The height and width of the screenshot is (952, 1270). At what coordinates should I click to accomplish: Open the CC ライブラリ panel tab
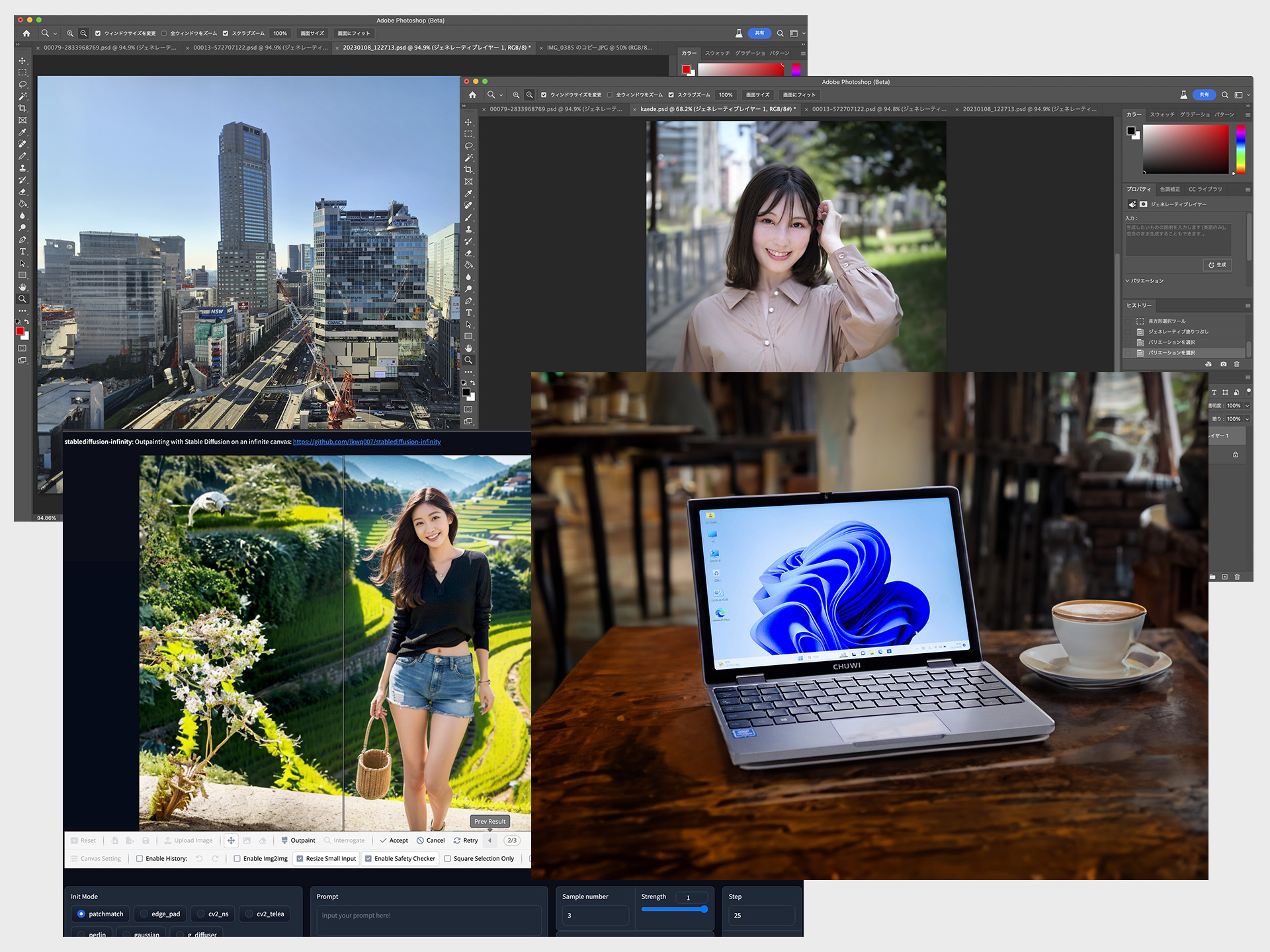point(1205,189)
